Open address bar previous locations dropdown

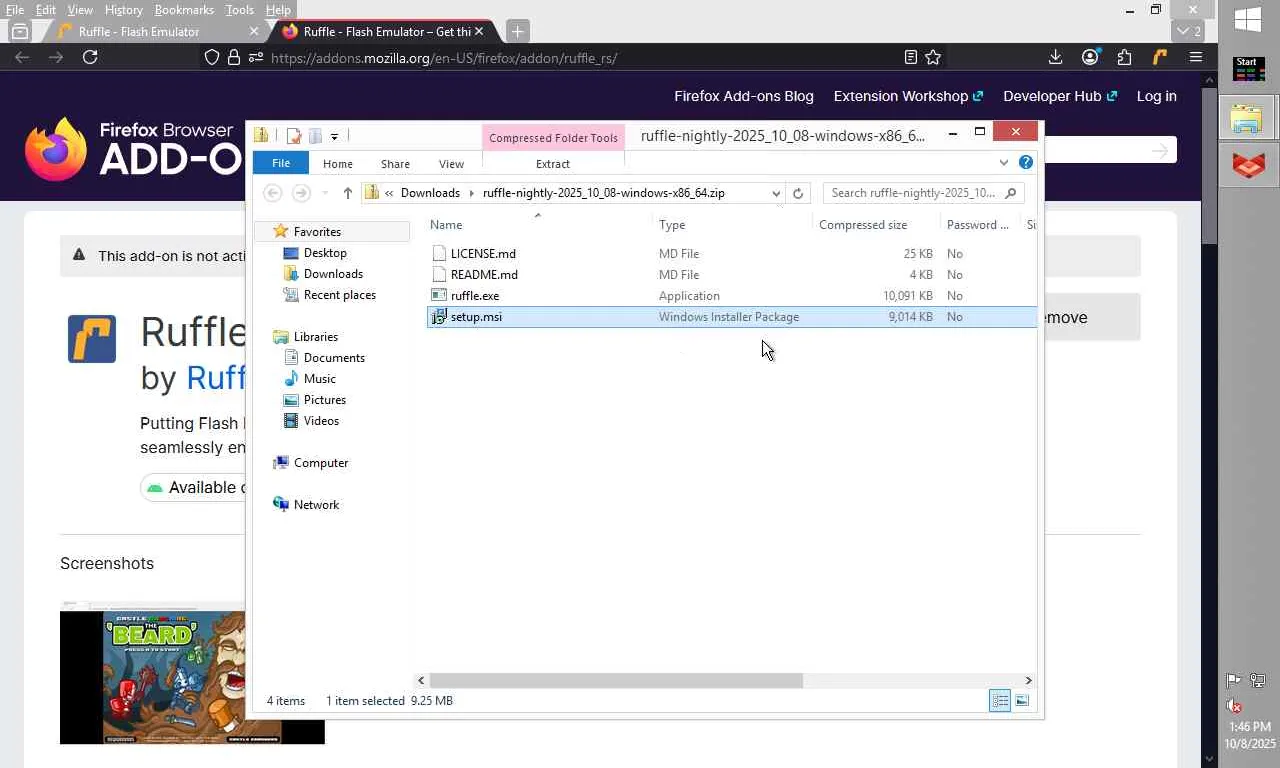point(776,193)
